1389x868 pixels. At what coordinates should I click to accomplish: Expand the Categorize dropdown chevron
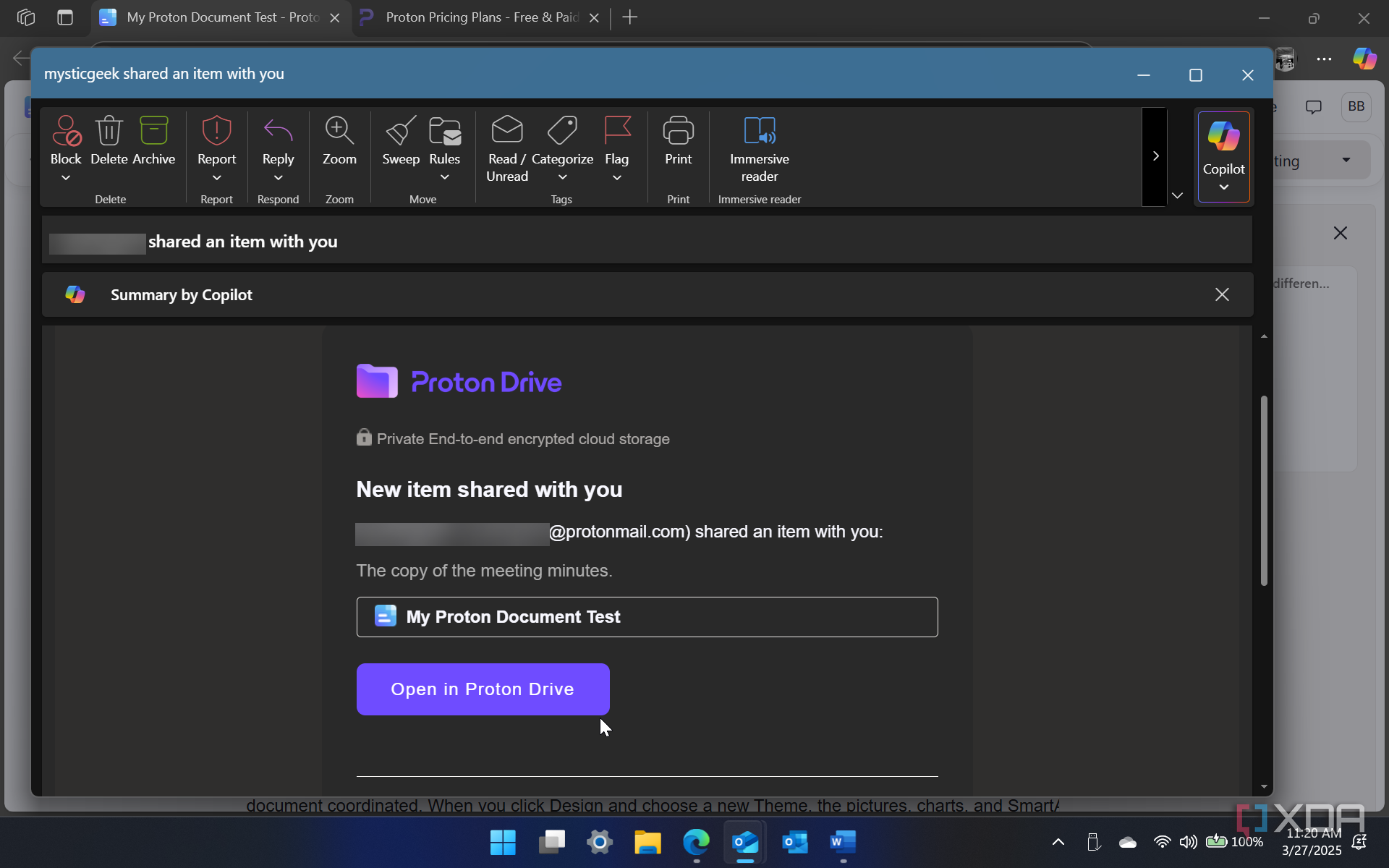[x=562, y=178]
